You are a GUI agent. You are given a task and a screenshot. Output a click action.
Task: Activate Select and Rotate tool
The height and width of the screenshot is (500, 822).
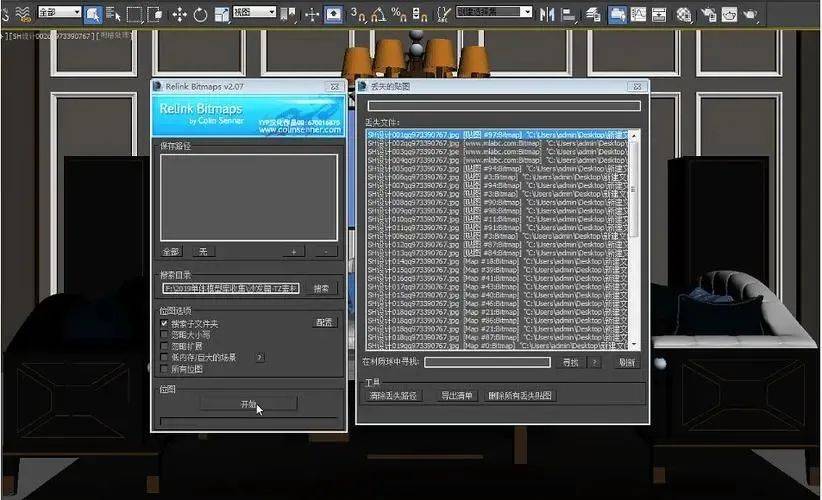(200, 14)
